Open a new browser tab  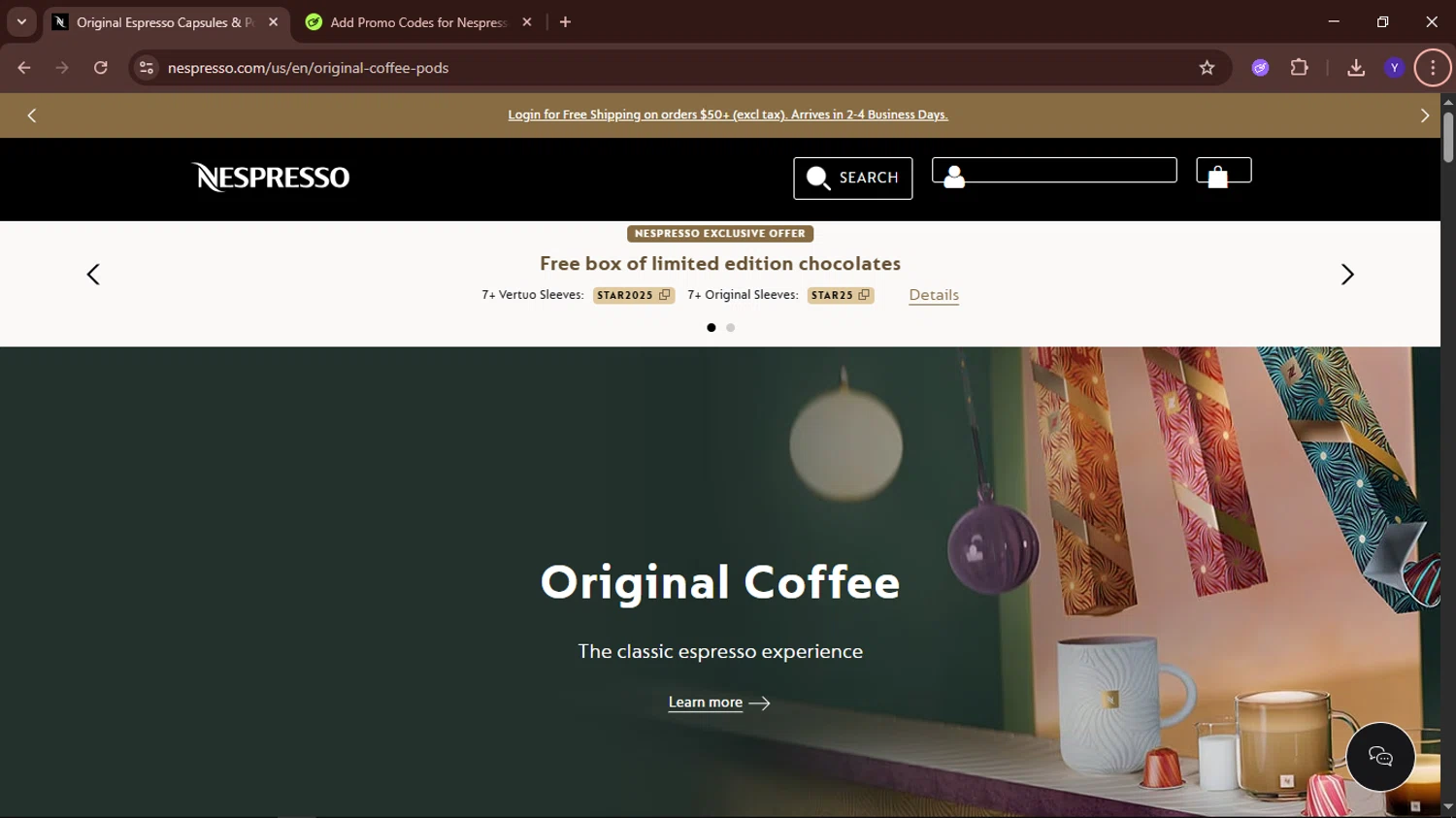click(565, 22)
